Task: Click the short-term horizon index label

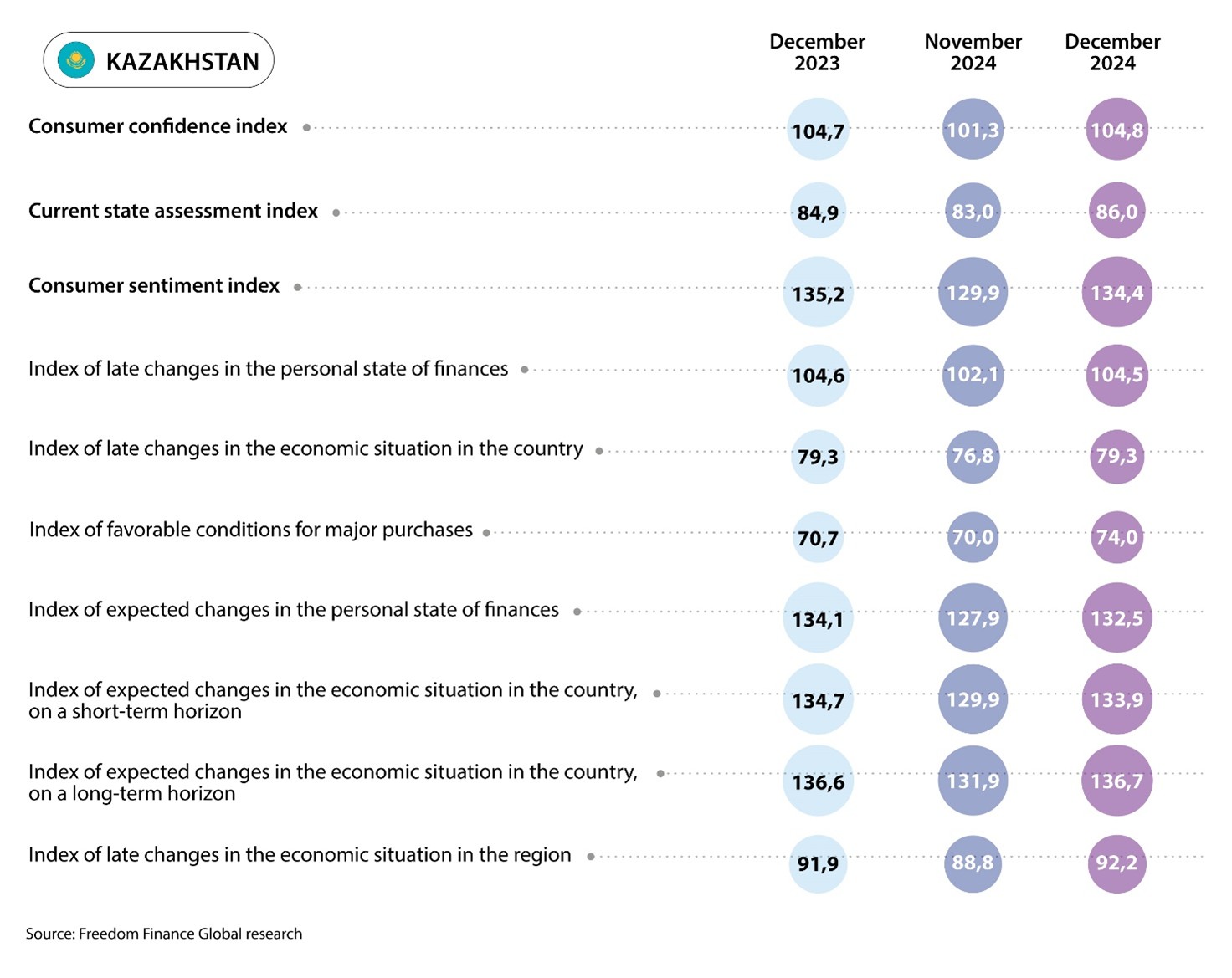Action: (x=333, y=700)
